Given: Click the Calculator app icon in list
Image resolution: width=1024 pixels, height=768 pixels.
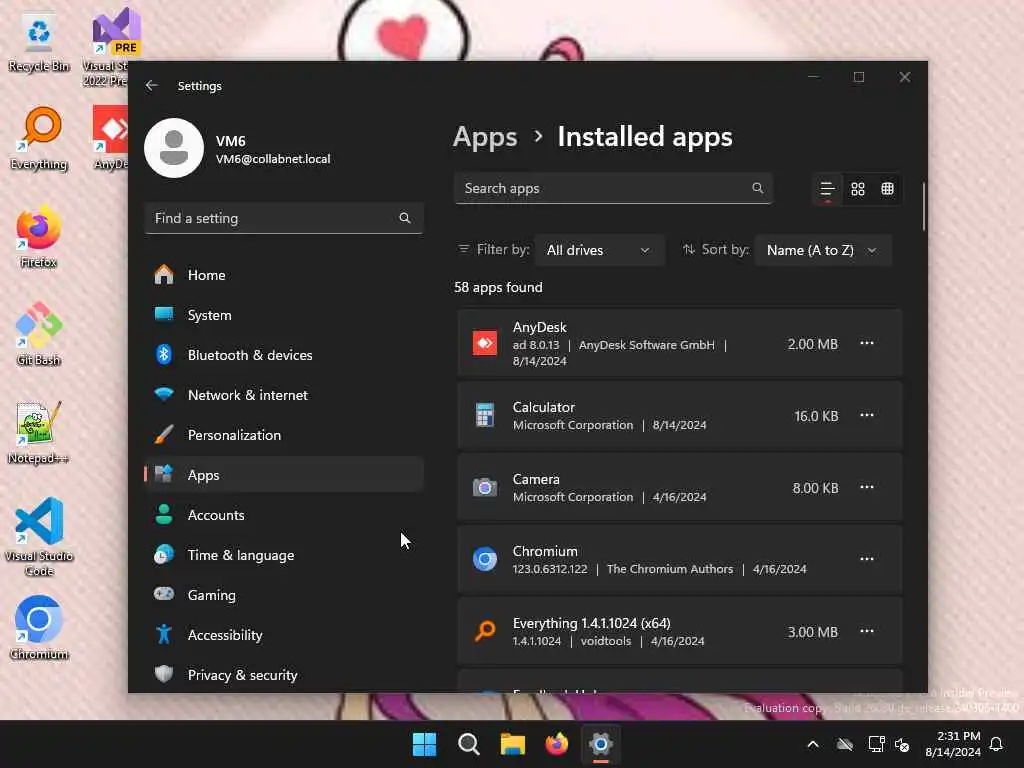Looking at the screenshot, I should coord(485,415).
